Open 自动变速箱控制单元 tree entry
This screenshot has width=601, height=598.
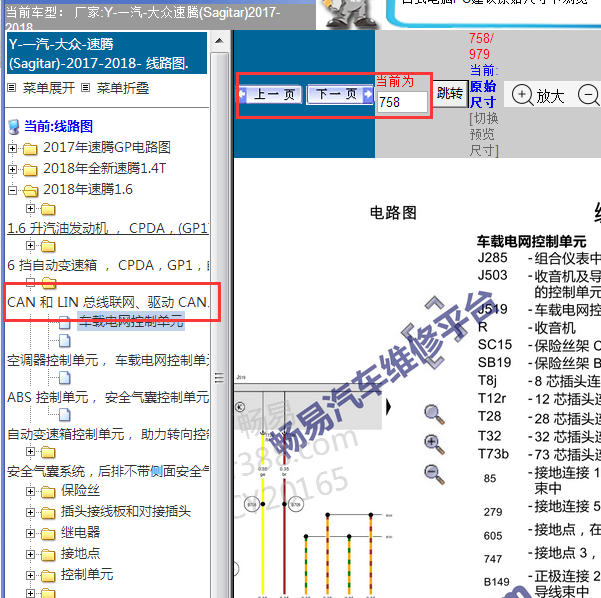(x=108, y=435)
